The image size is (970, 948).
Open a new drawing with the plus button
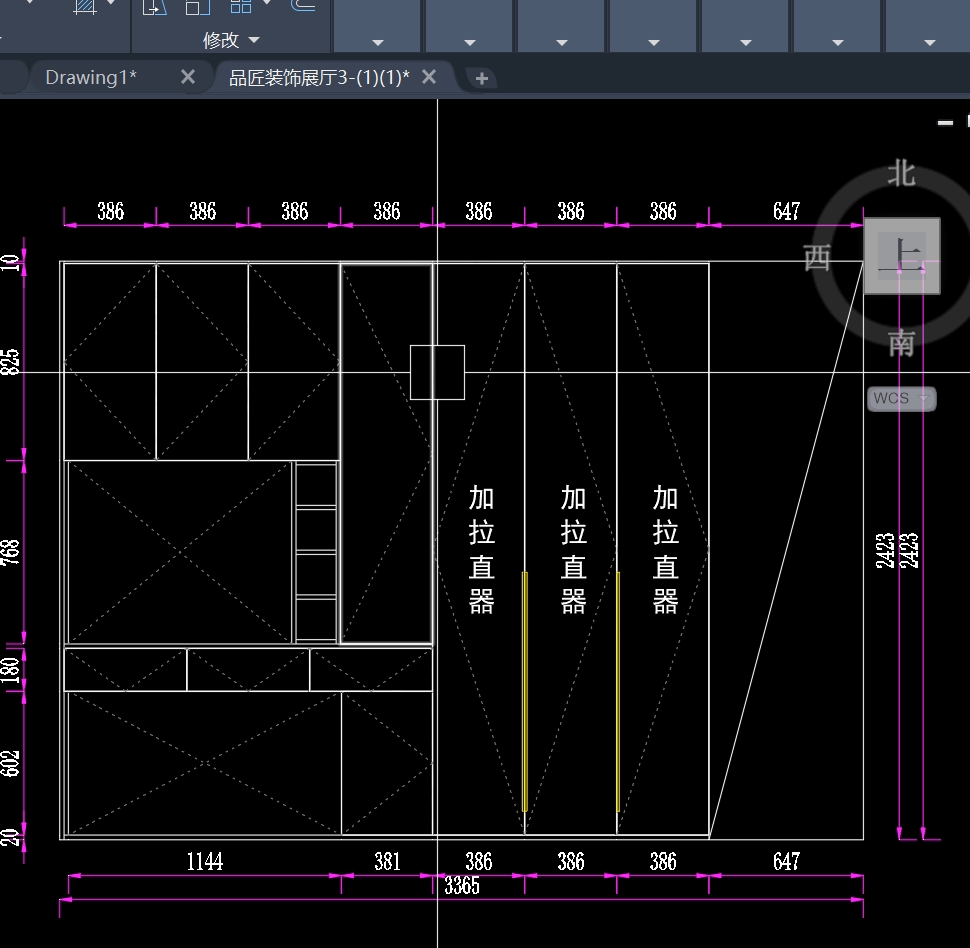(481, 79)
